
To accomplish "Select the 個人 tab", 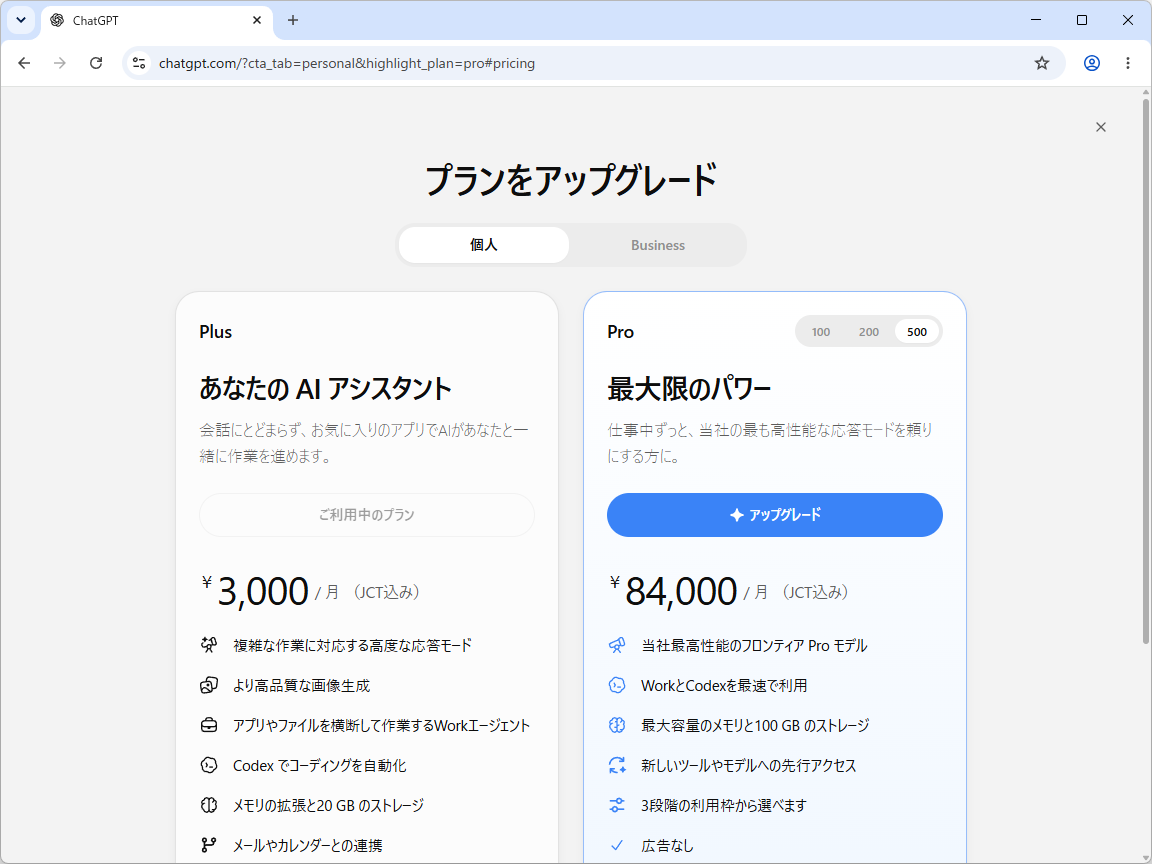I will coord(483,245).
